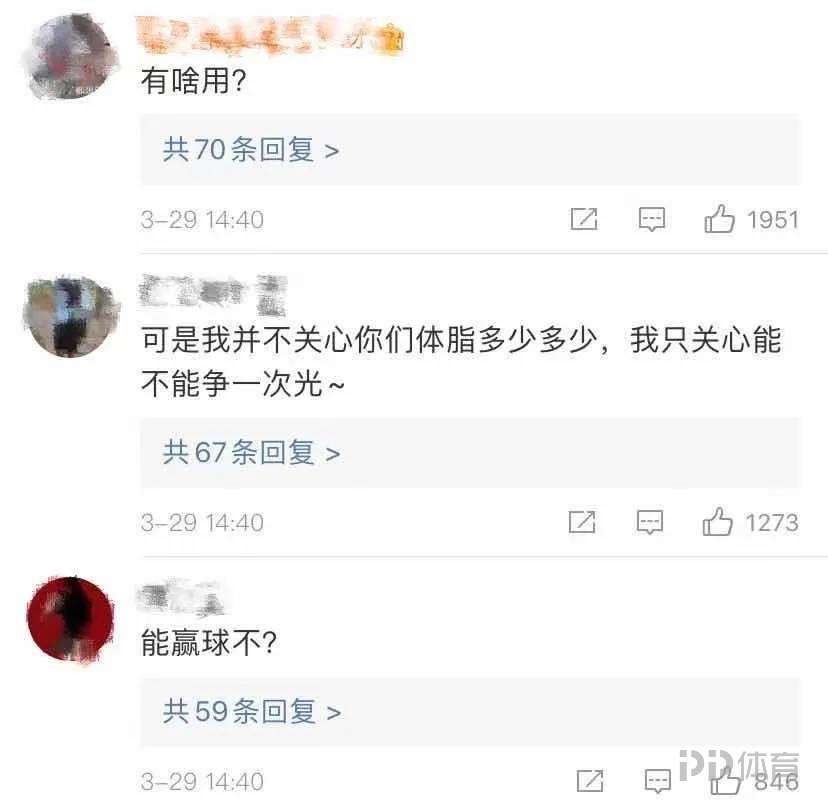This screenshot has height=810, width=828.
Task: Reply to the "能赢球不?" comment
Action: coord(658,781)
